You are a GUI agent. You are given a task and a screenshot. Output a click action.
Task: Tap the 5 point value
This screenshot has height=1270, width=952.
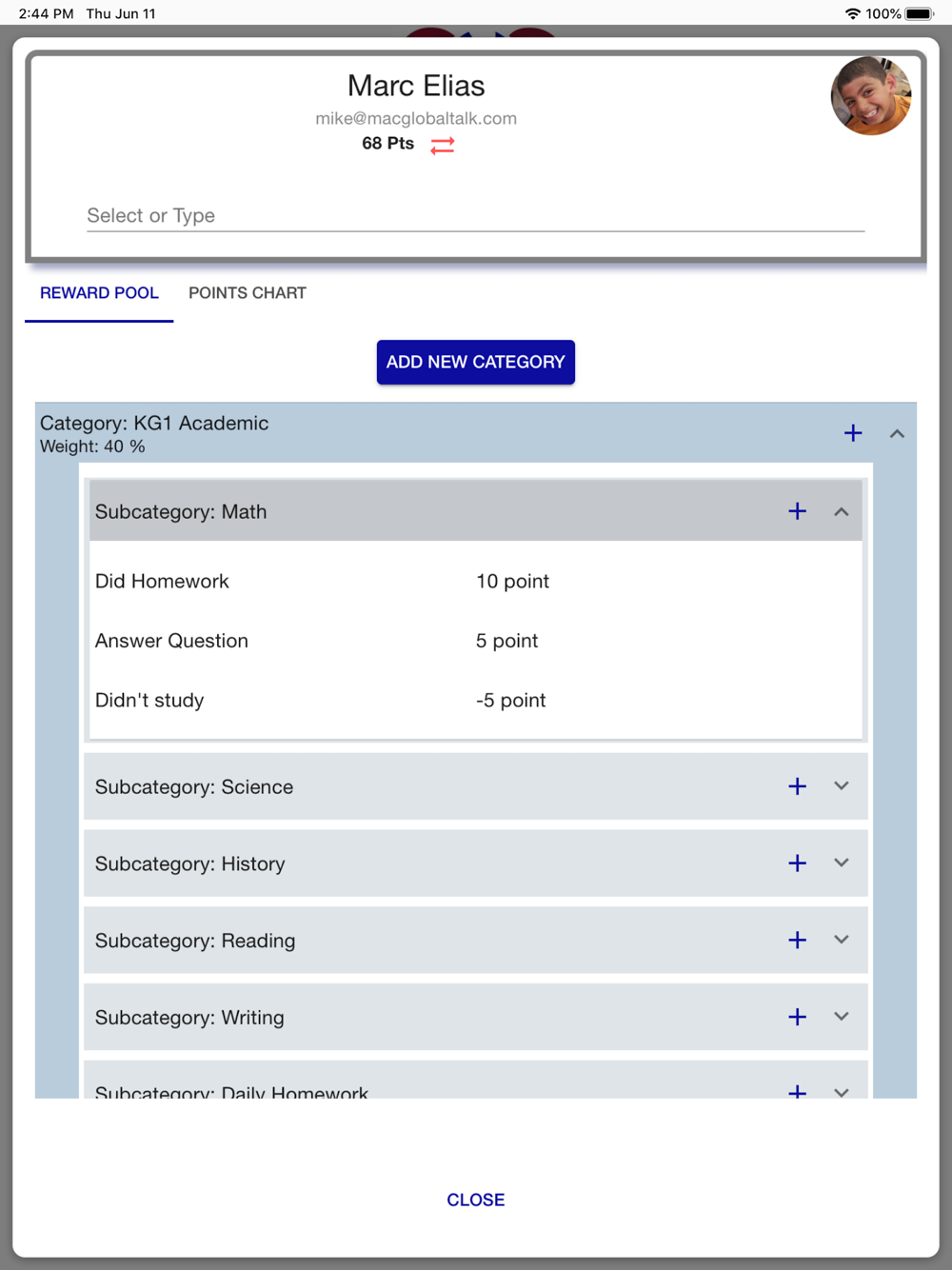pos(506,641)
